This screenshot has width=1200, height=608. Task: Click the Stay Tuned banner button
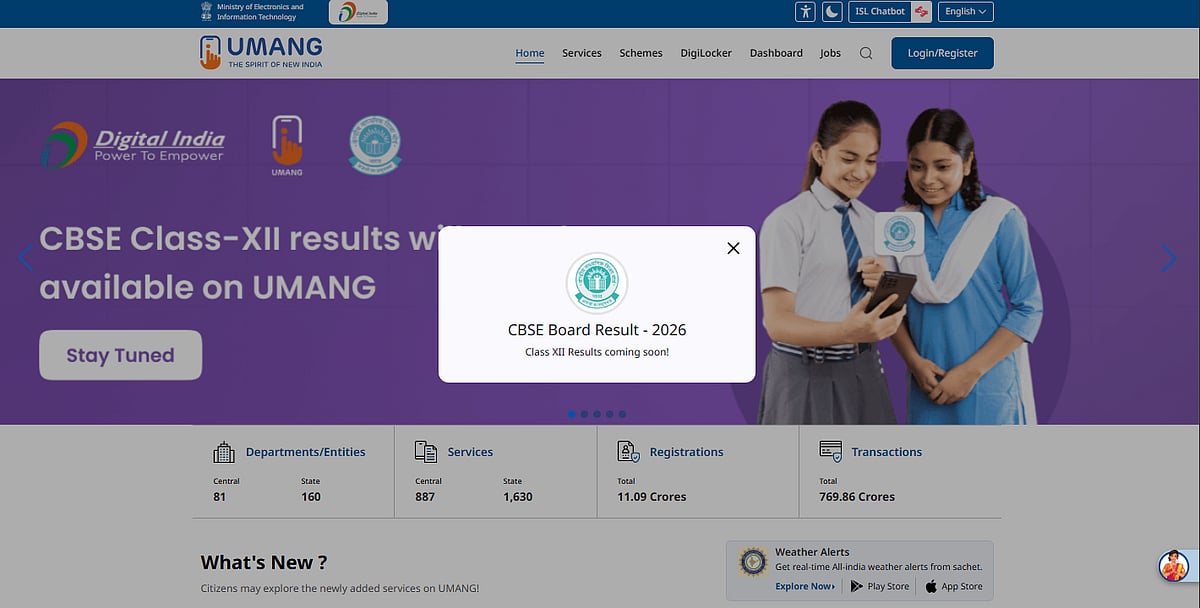(121, 355)
